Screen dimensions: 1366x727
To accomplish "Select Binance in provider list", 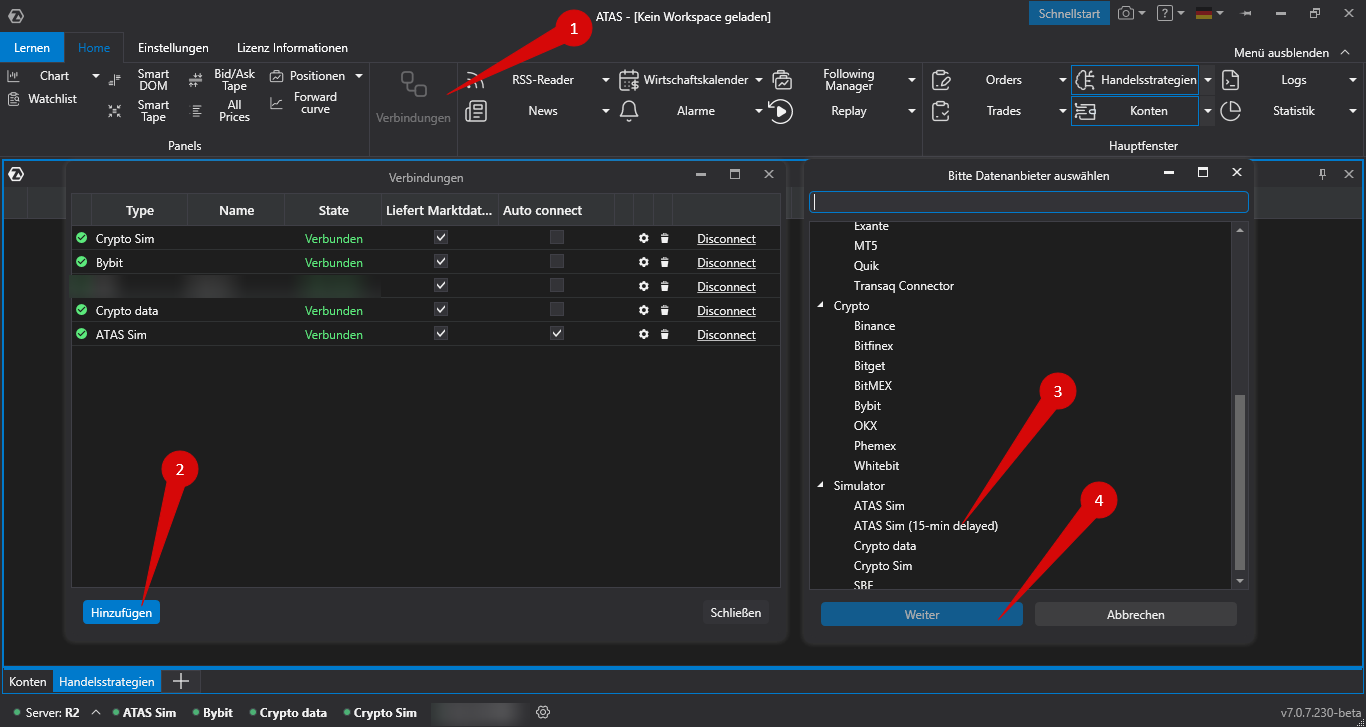I will pos(875,326).
